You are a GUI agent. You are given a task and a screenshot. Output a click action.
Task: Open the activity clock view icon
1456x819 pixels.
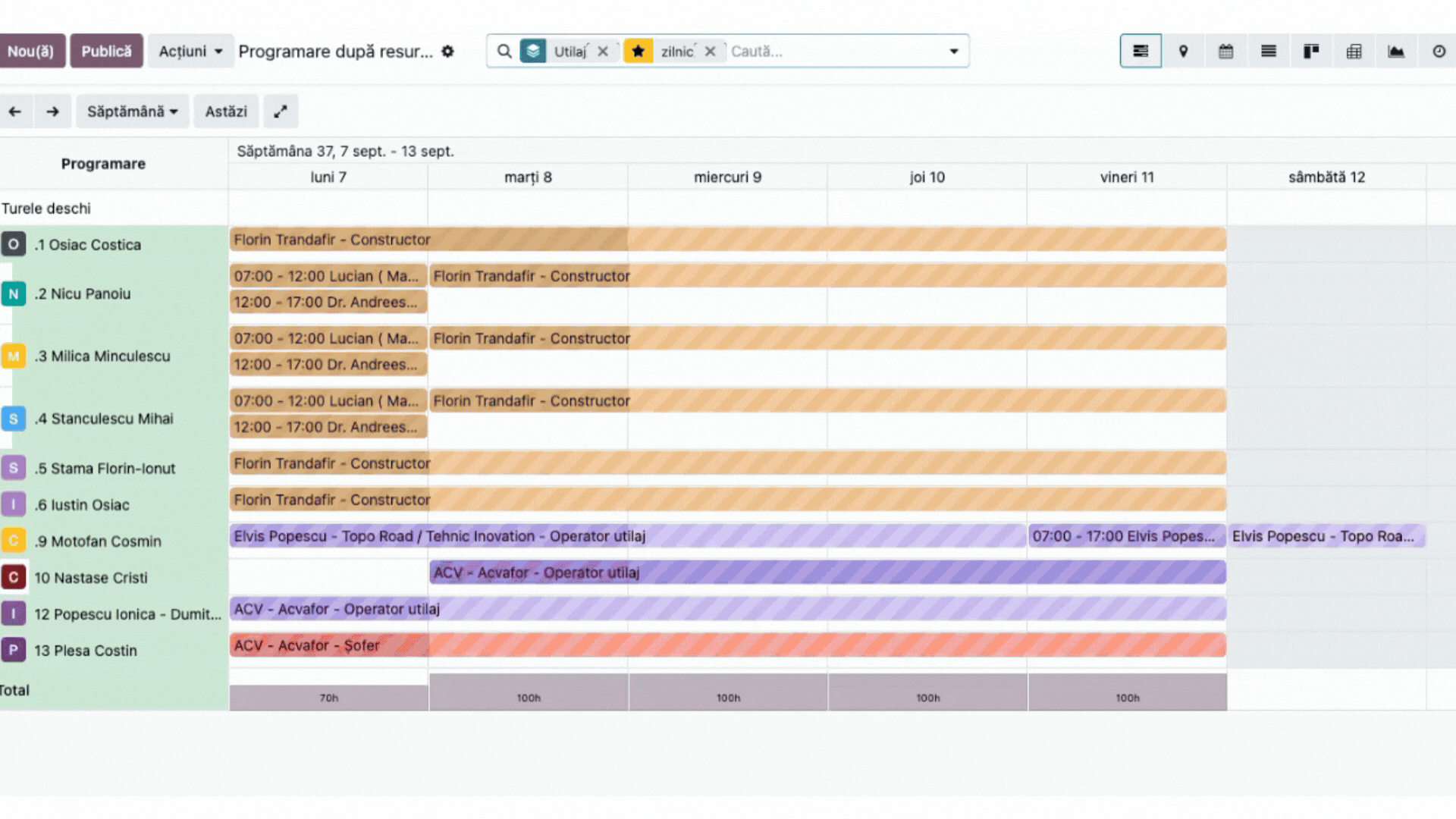coord(1439,51)
